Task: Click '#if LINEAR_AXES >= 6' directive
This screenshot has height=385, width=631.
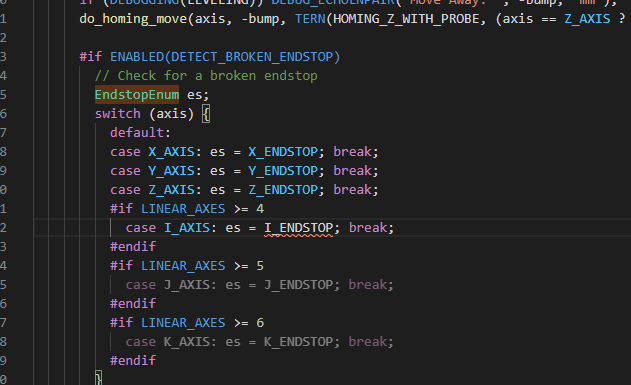Action: [187, 323]
